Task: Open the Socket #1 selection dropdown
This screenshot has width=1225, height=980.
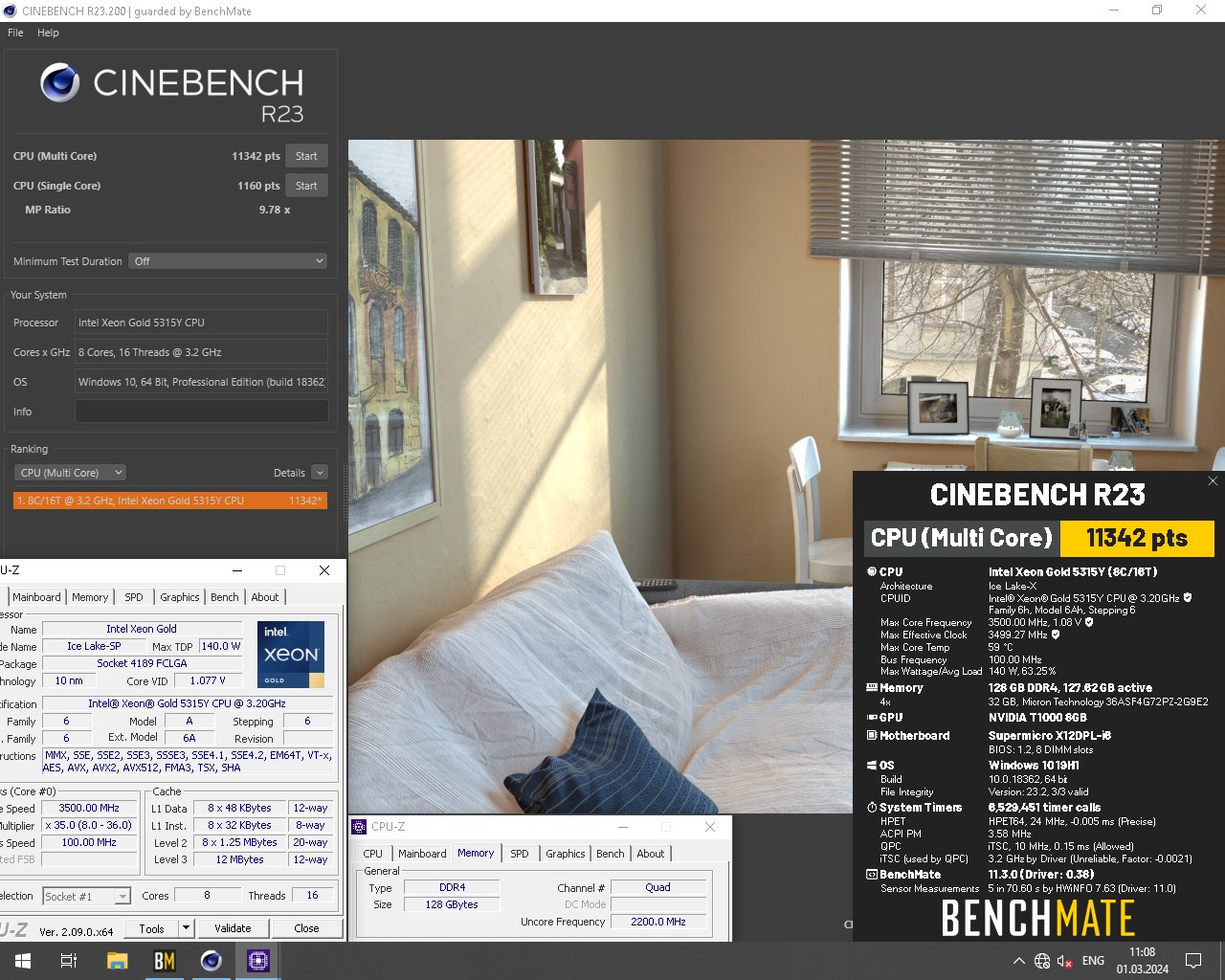Action: coord(86,897)
